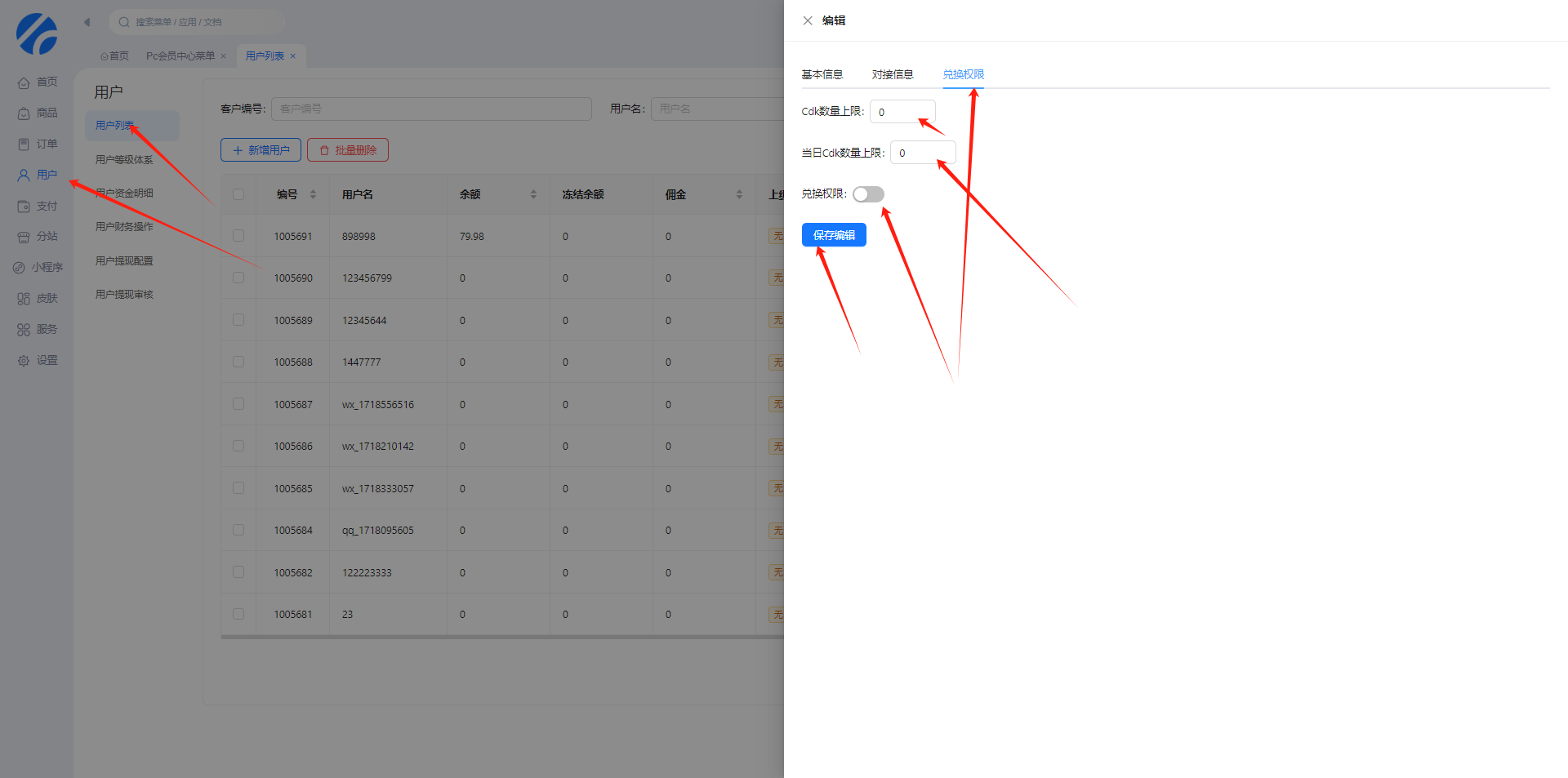This screenshot has height=778, width=1568.
Task: Open the 商品 products sidebar icon
Action: (x=24, y=113)
